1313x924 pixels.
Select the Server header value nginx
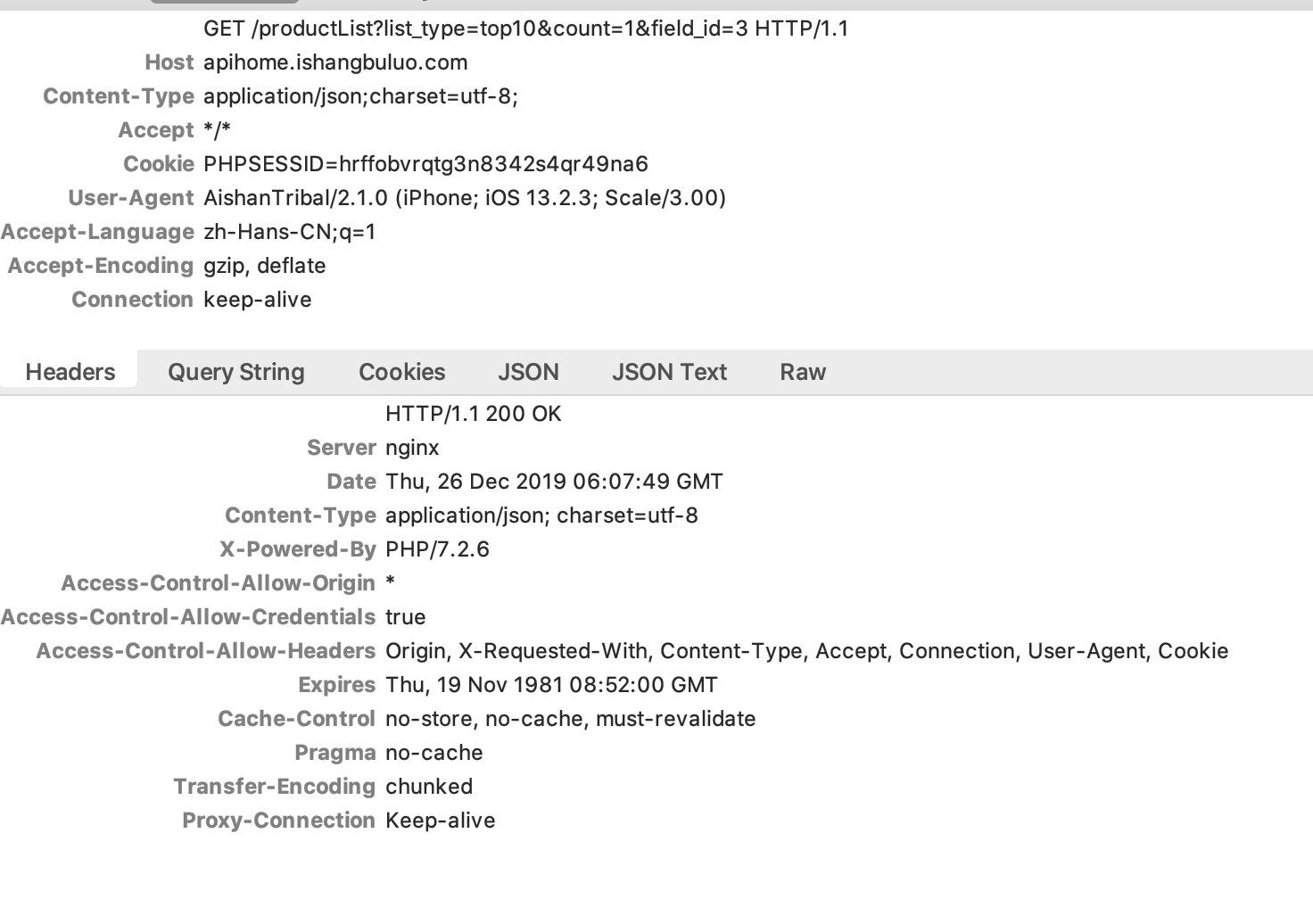tap(411, 447)
